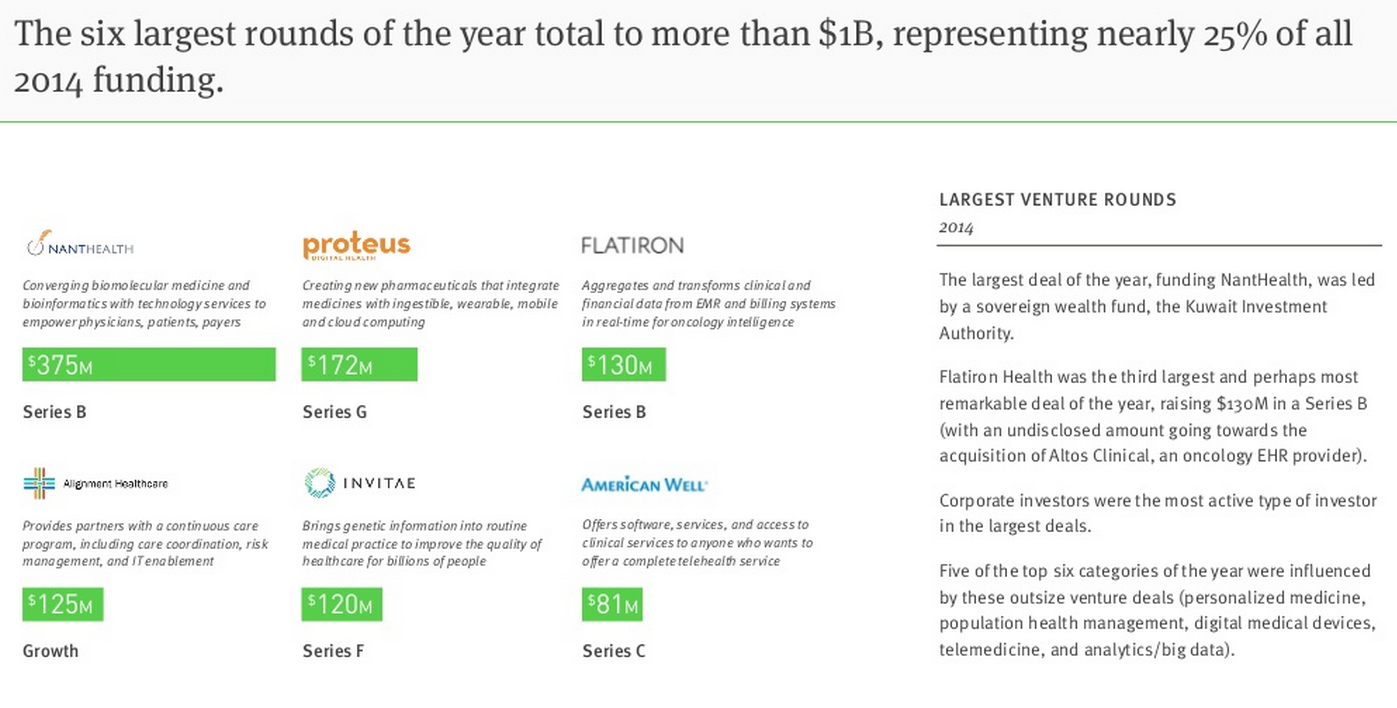Viewport: 1397px width, 708px height.
Task: Click the NantHealth description text
Action: point(144,304)
